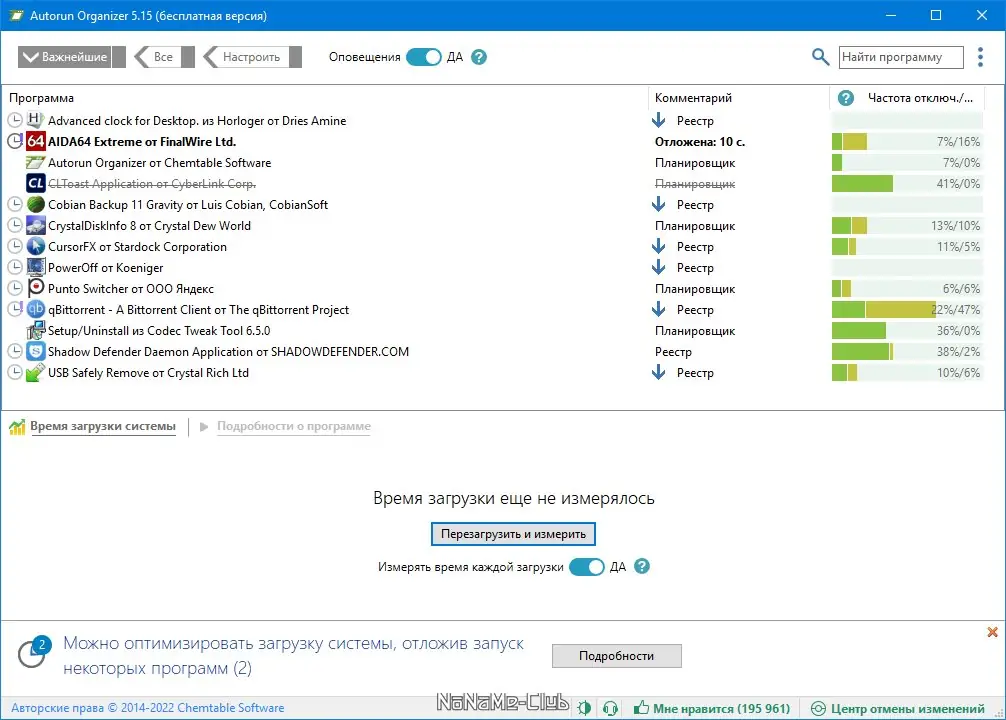Click inside the Найти программу search field

pos(901,57)
